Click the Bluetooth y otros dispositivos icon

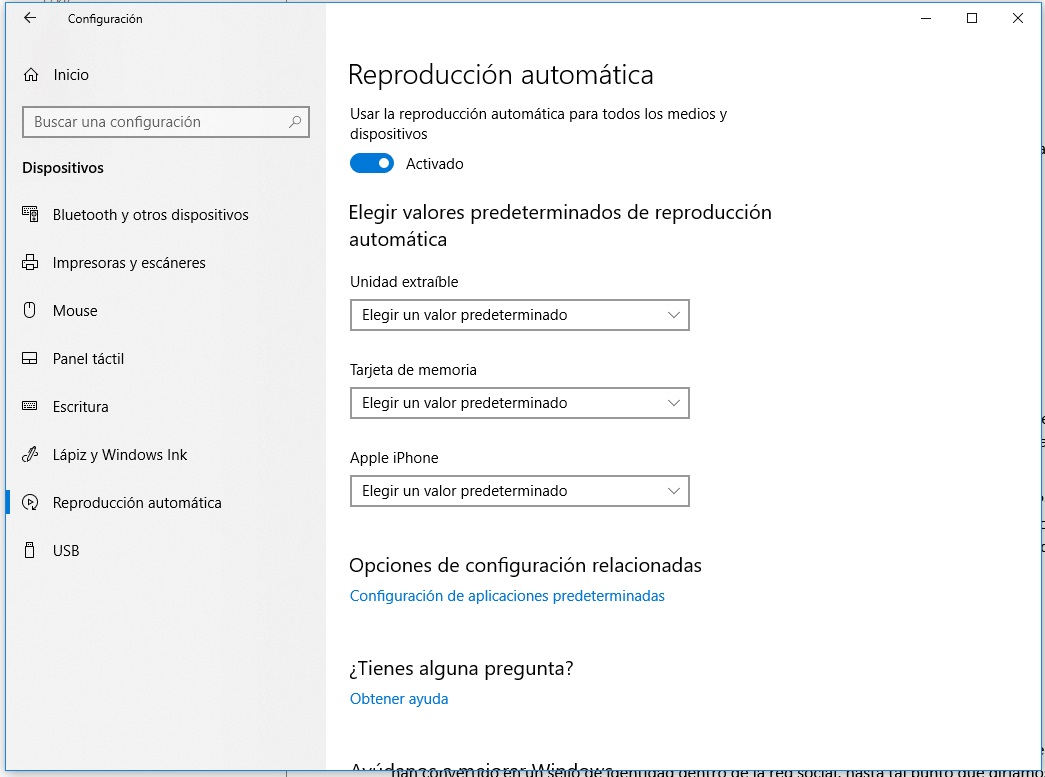pos(31,215)
